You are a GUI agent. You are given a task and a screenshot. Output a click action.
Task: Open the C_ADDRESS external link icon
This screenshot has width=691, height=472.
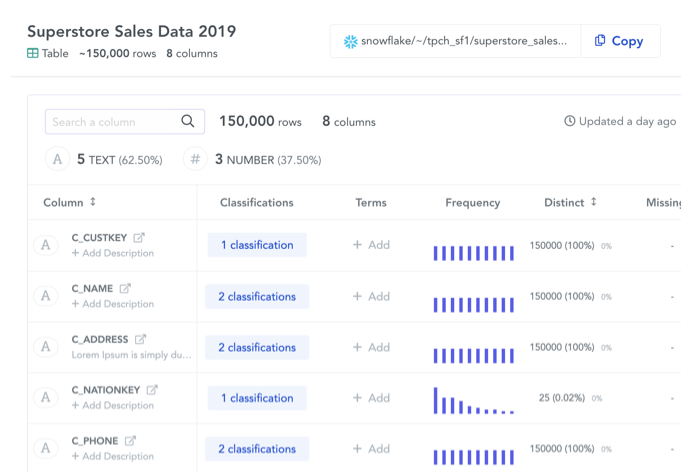(x=140, y=339)
